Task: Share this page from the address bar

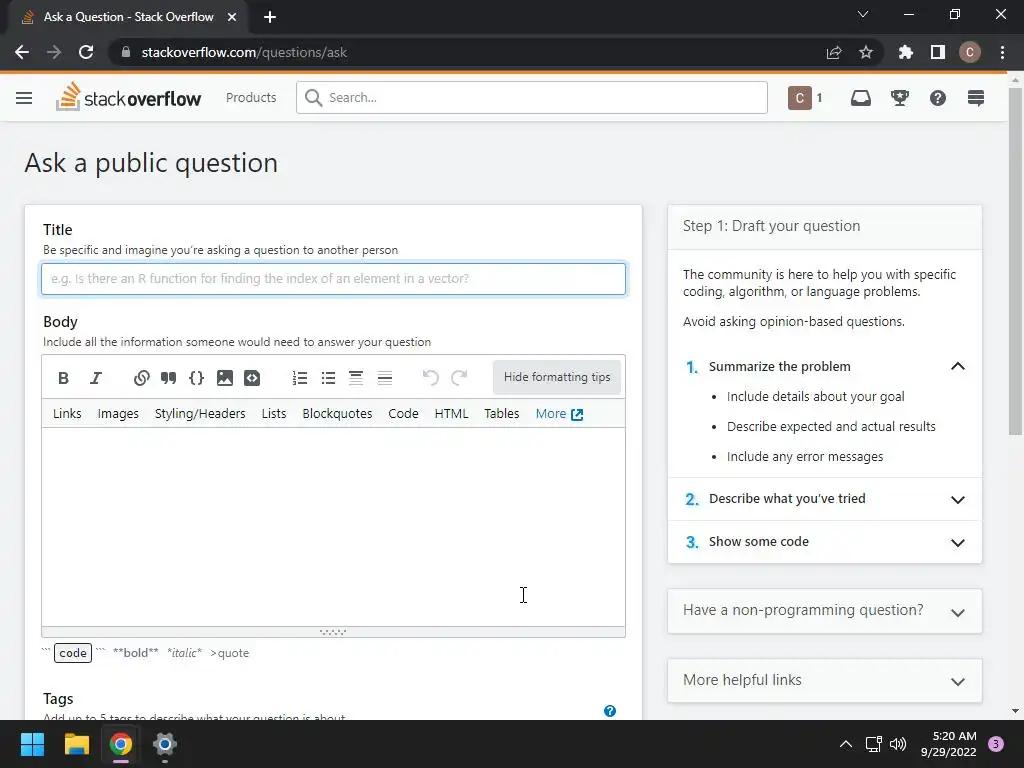Action: [x=834, y=52]
